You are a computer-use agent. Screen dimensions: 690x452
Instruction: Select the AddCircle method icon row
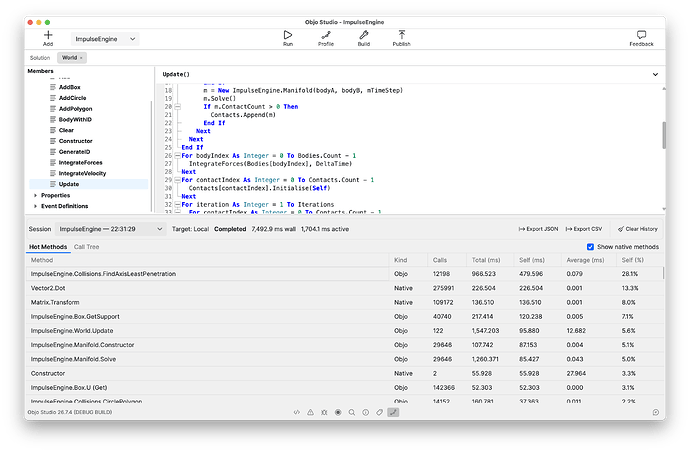88,98
